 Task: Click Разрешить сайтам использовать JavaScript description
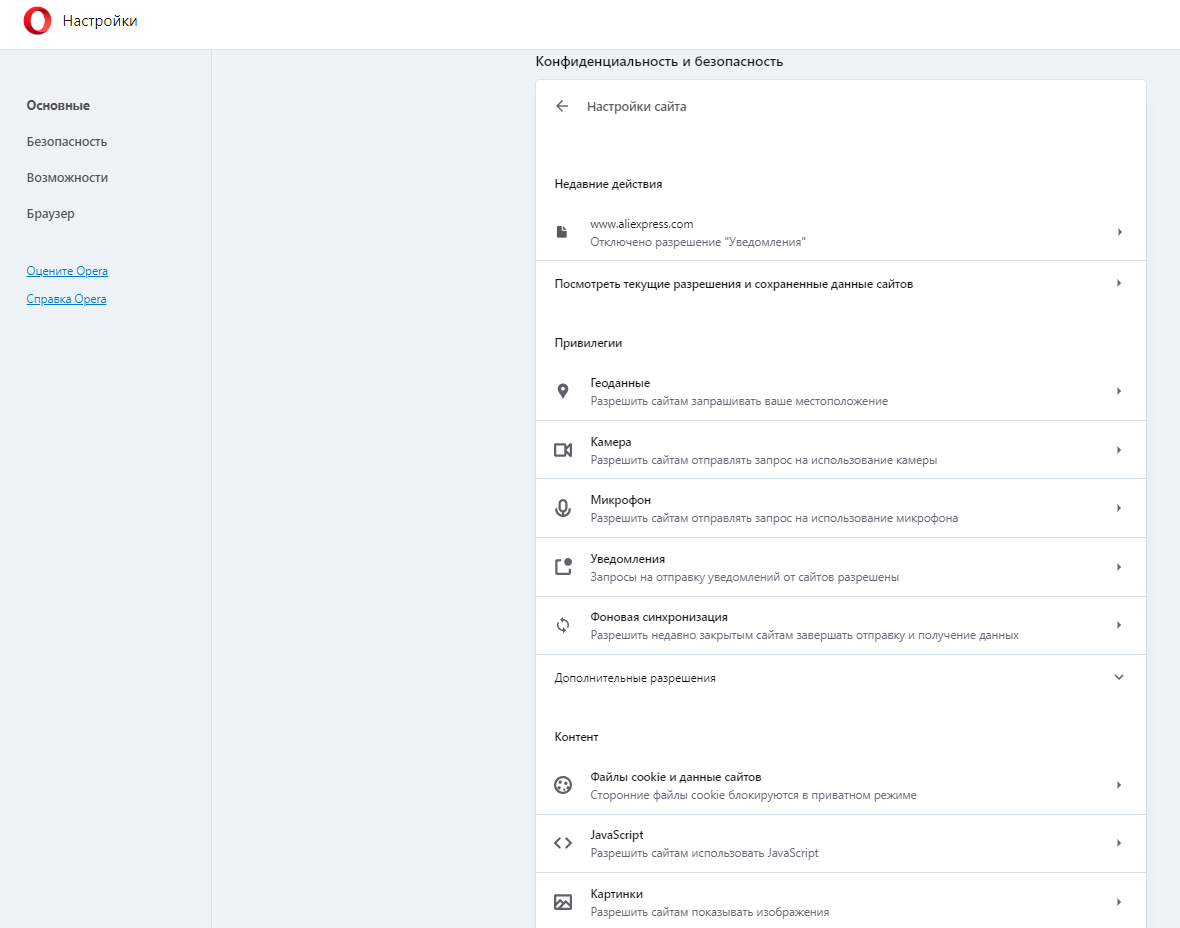pyautogui.click(x=704, y=853)
